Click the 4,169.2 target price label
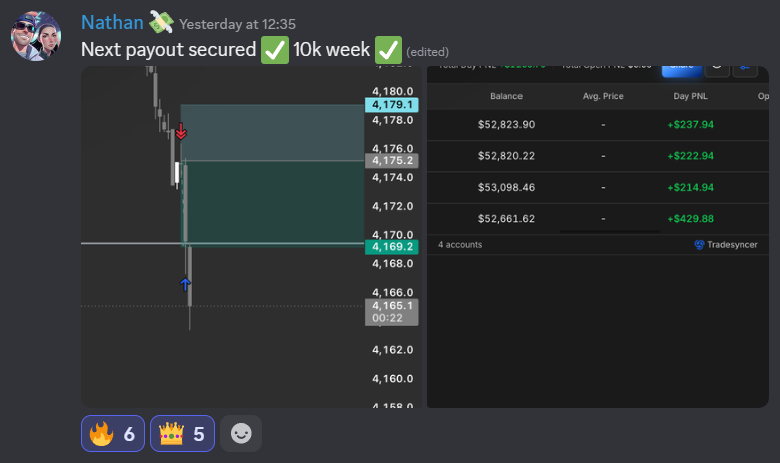 392,247
